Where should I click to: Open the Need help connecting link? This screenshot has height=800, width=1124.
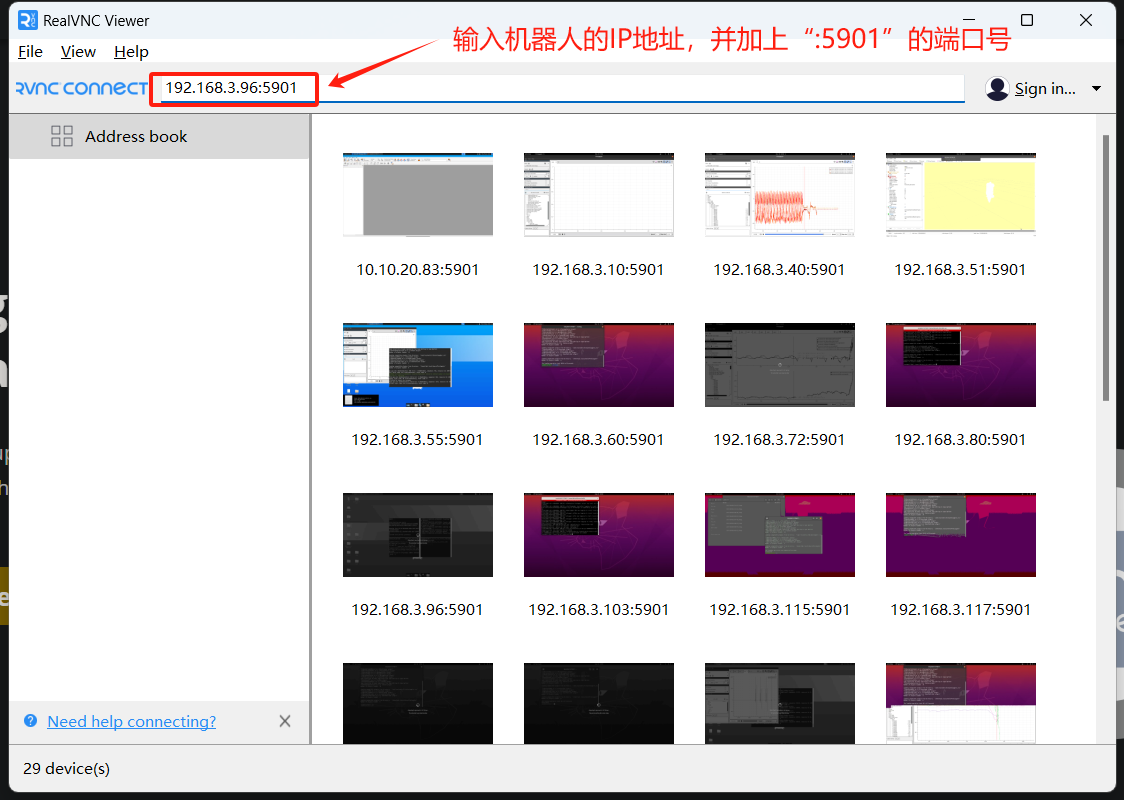131,722
